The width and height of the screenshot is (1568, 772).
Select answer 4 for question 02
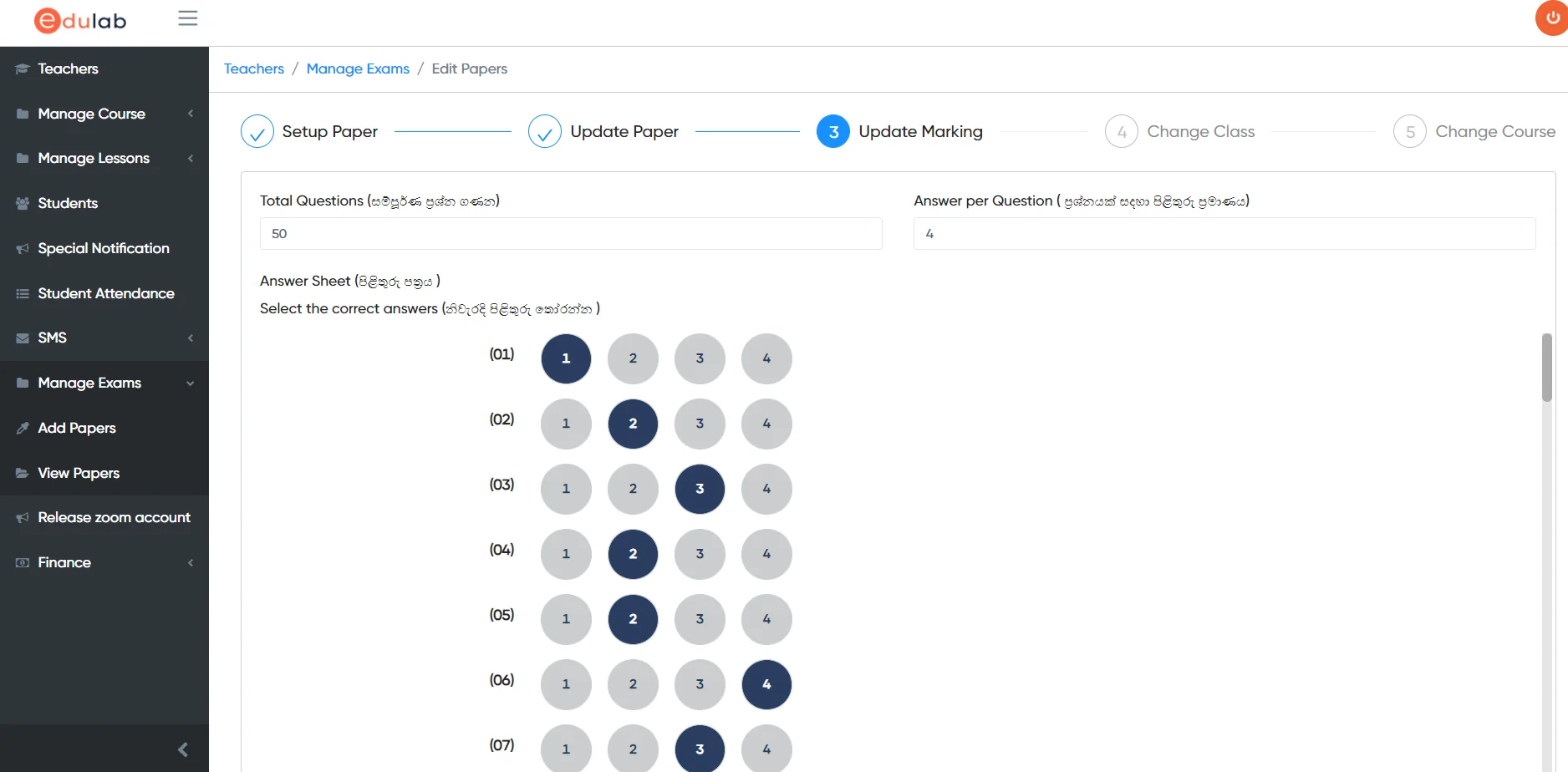point(766,424)
